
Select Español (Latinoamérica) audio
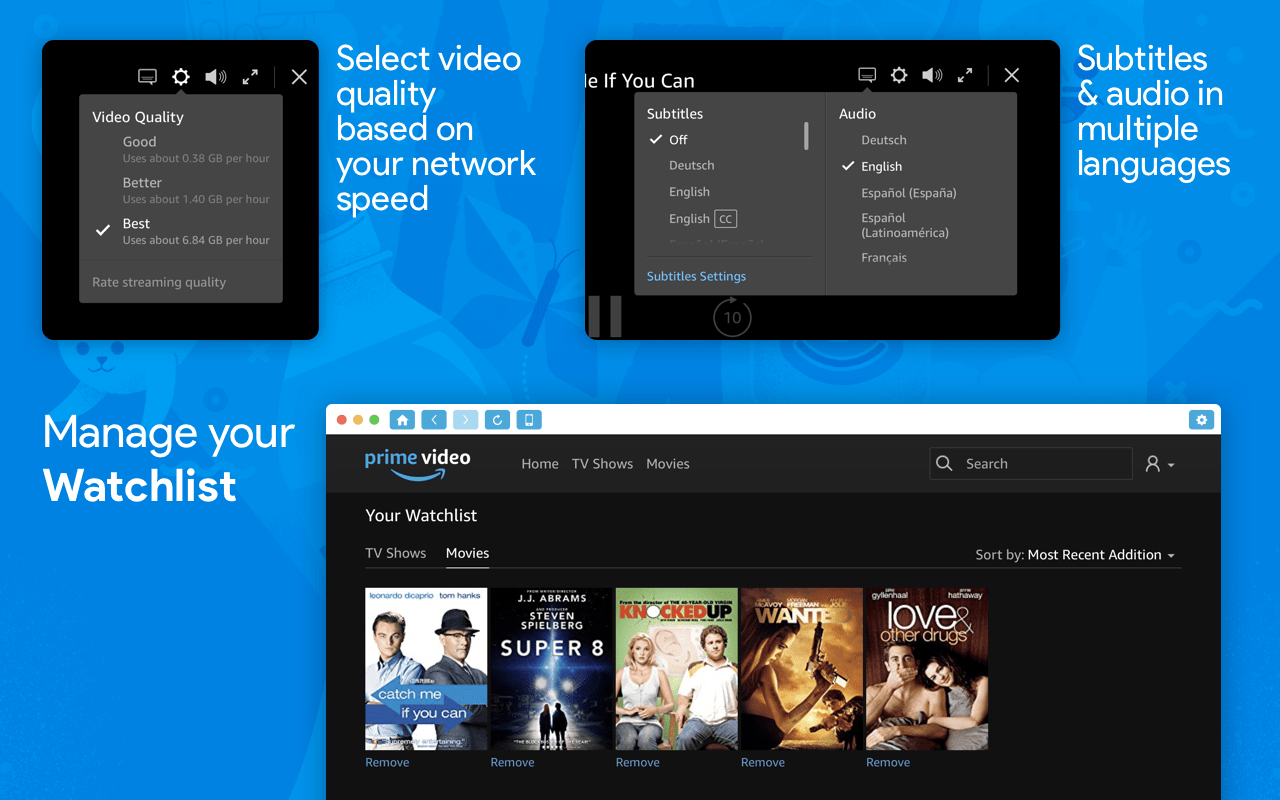coord(905,225)
